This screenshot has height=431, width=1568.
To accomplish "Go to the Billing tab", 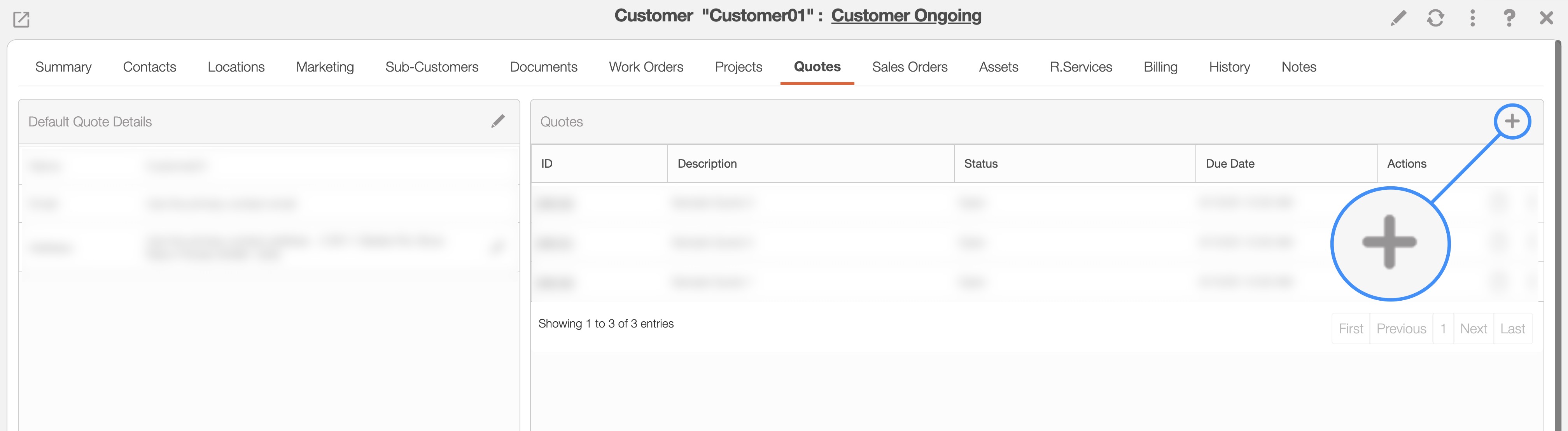I will point(1160,67).
